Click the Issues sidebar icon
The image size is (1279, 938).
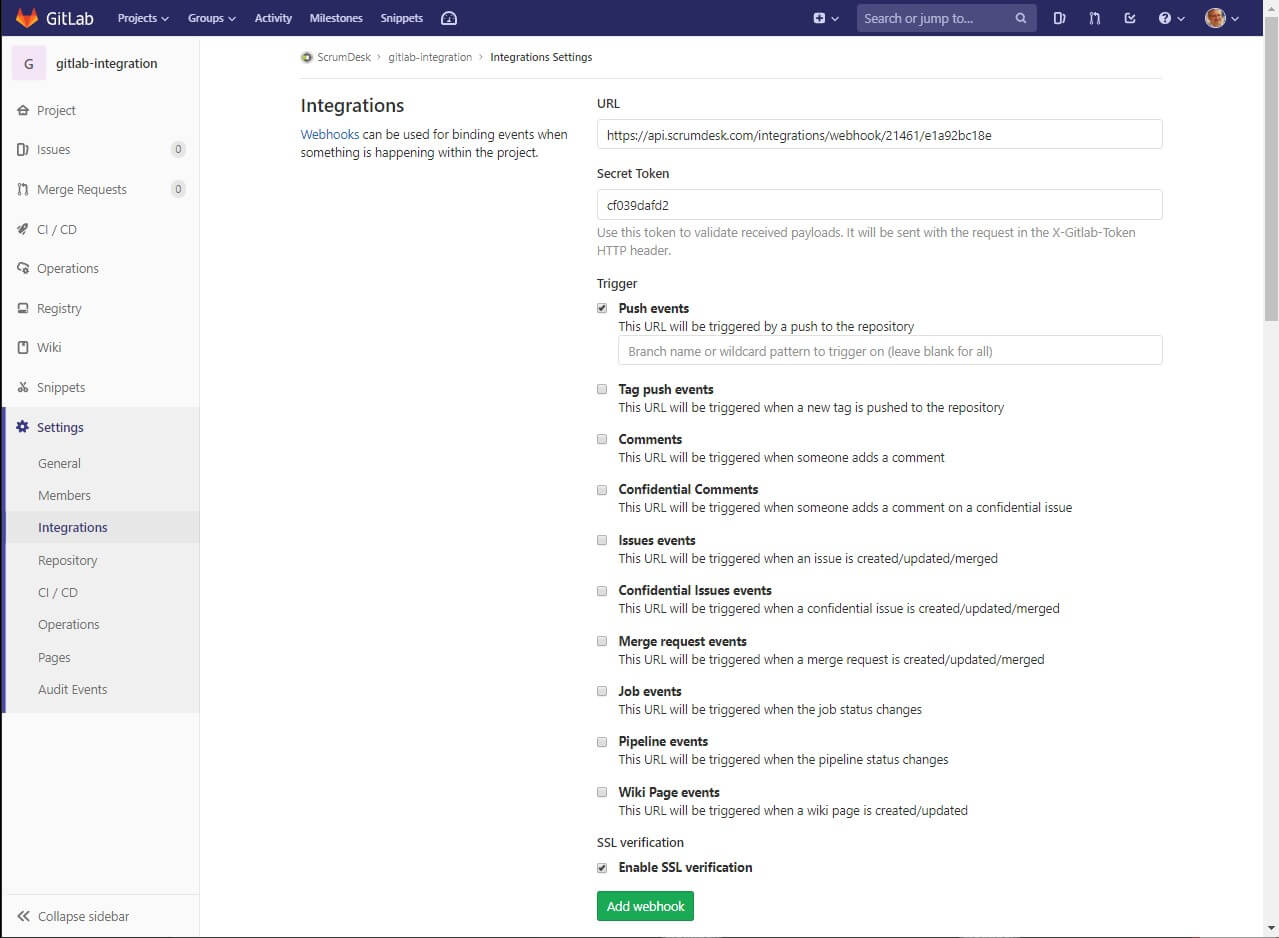coord(23,150)
